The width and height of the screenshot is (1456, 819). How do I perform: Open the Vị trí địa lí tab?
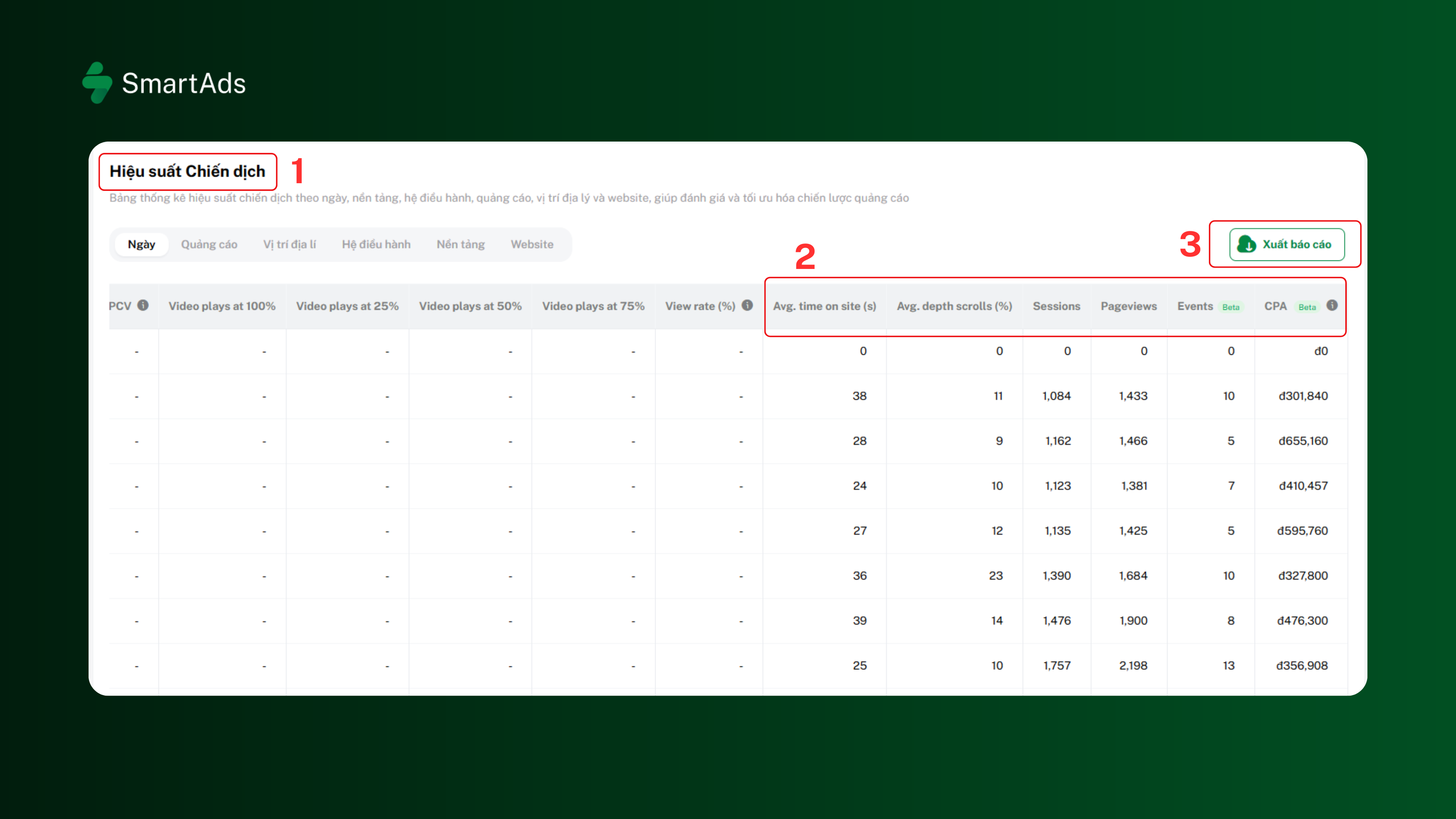click(290, 244)
